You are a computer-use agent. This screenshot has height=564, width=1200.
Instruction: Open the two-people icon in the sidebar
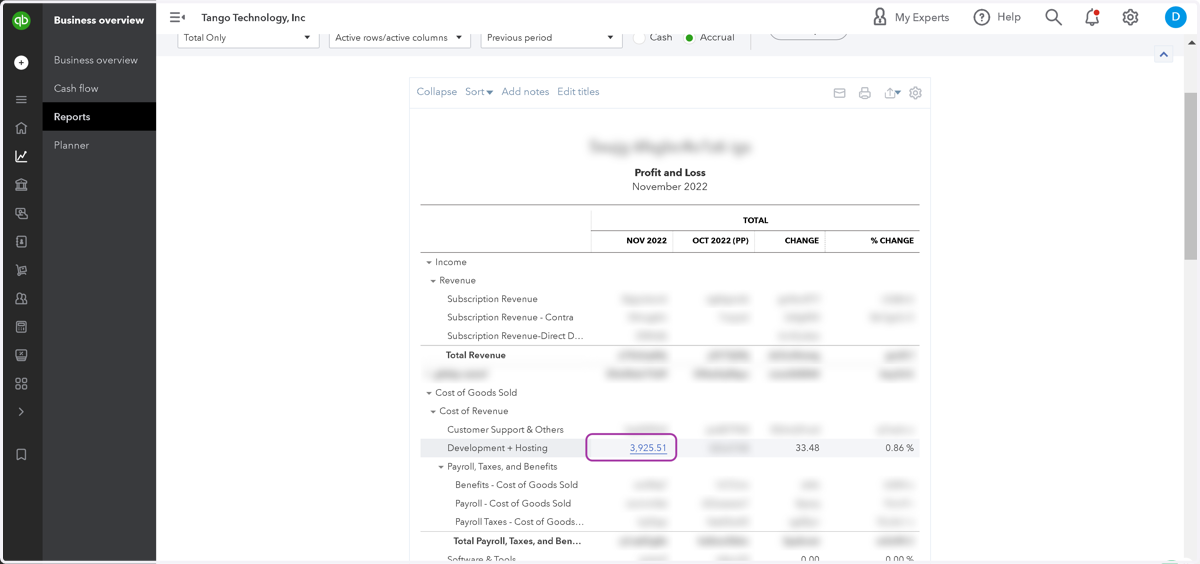(21, 298)
